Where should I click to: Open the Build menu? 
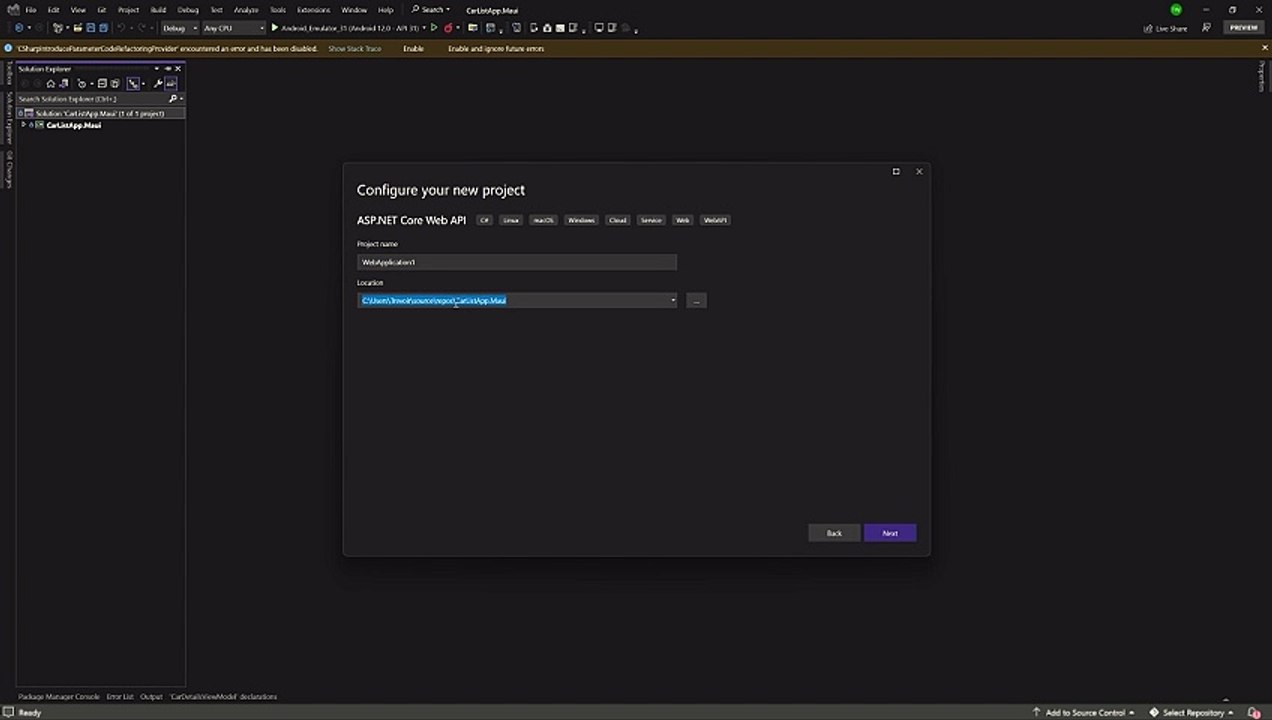tap(158, 9)
